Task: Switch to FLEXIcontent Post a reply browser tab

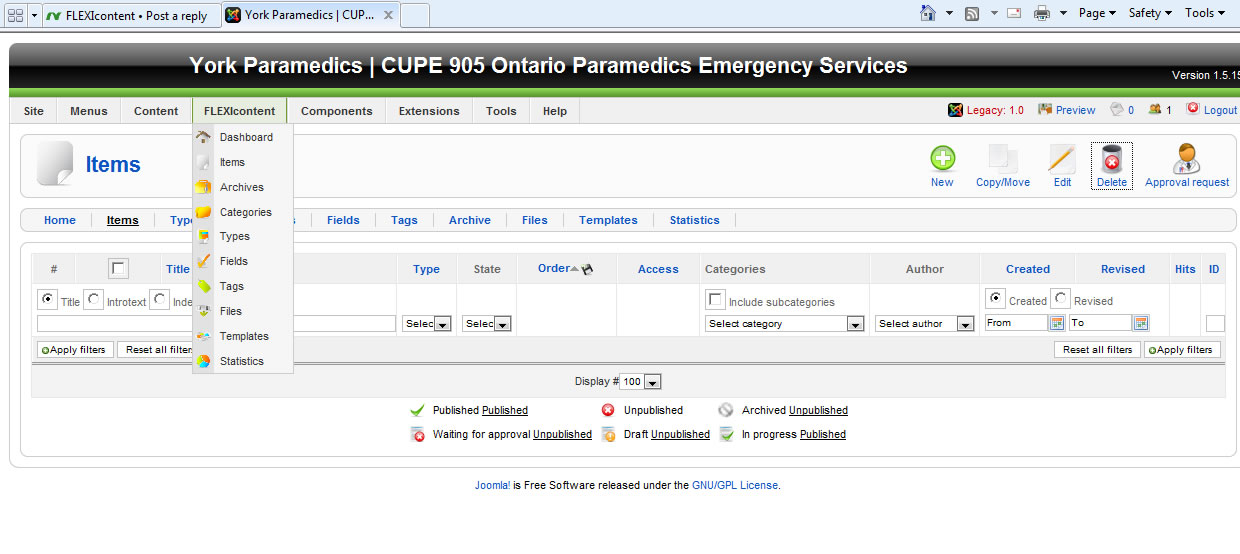Action: [x=130, y=16]
